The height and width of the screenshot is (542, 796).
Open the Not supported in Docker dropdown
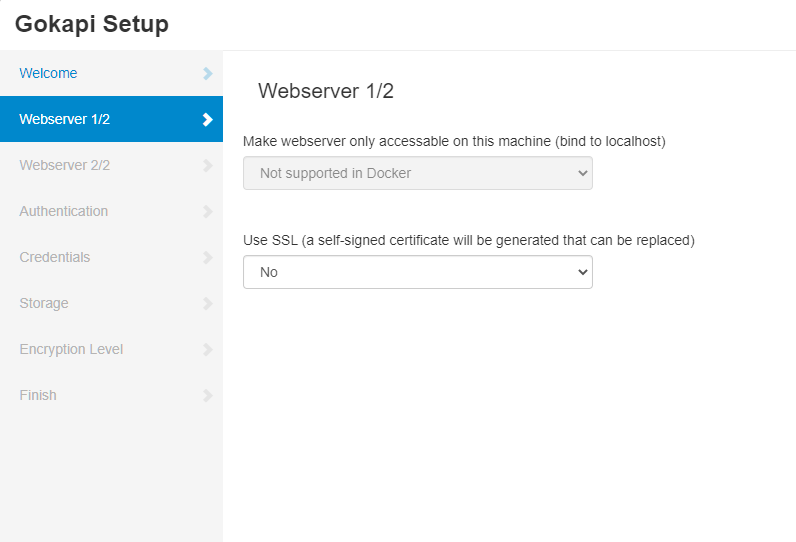[418, 173]
